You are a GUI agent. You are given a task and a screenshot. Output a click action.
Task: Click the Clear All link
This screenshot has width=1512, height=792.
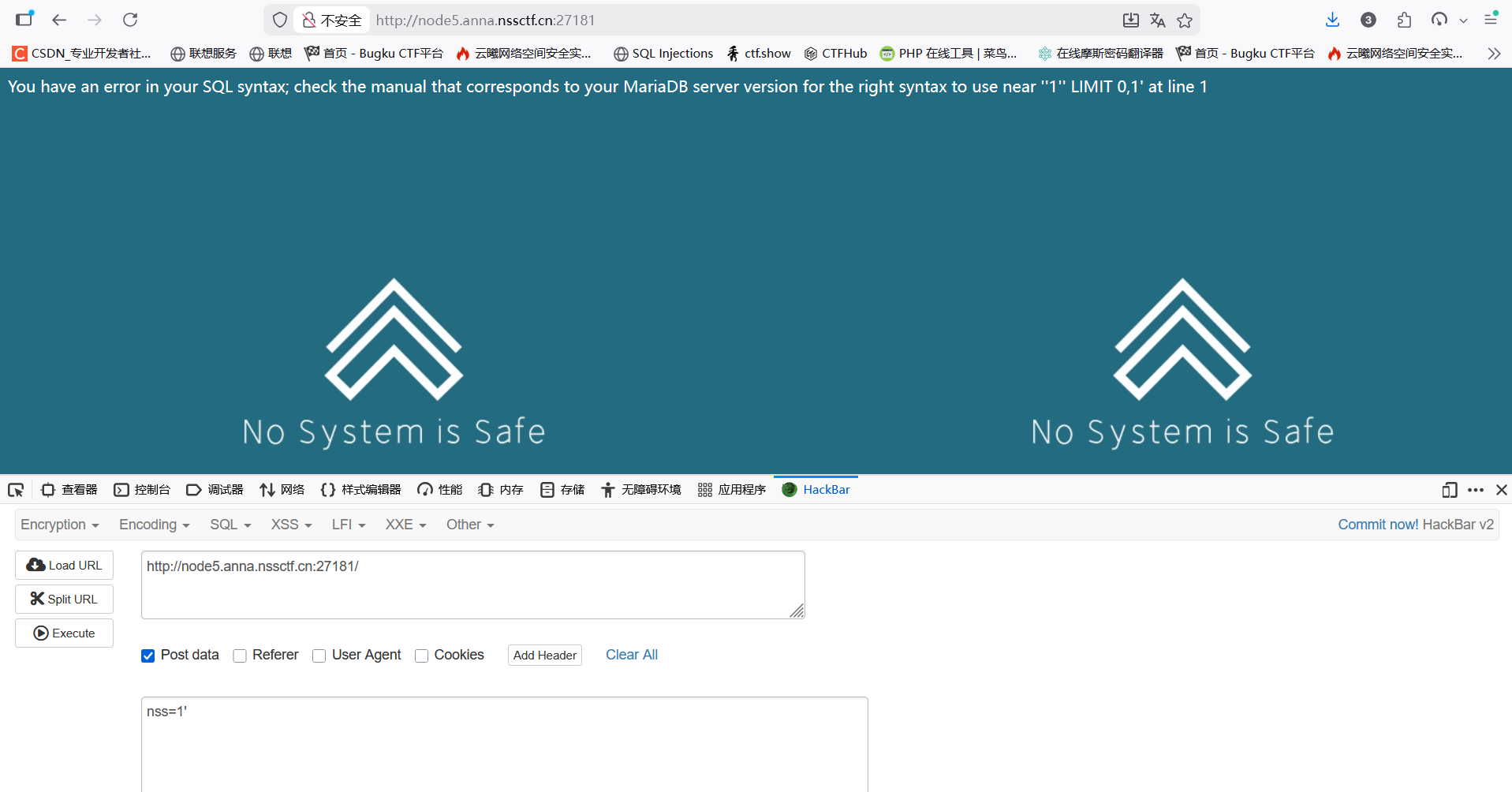(x=632, y=655)
